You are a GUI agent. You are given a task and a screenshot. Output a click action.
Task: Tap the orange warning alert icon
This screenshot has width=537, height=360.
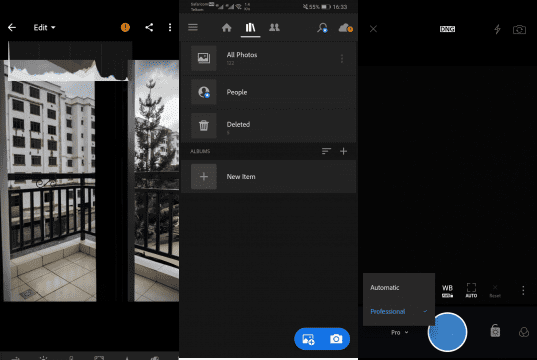[125, 27]
